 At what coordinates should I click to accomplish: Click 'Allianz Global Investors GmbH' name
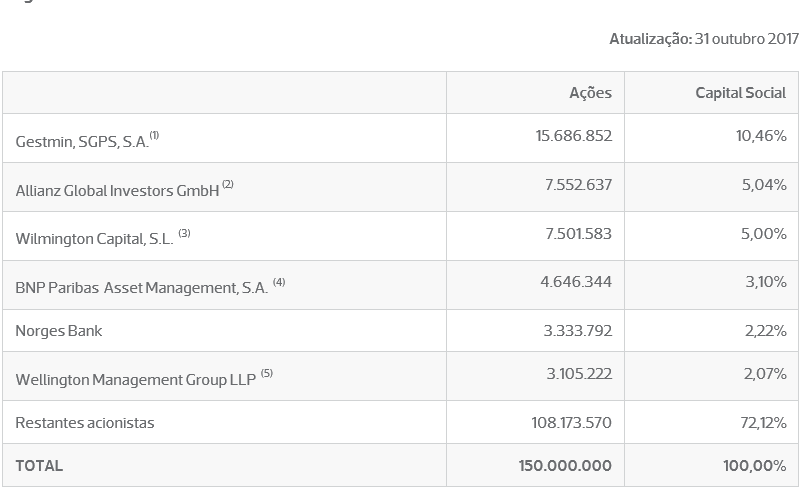point(117,191)
